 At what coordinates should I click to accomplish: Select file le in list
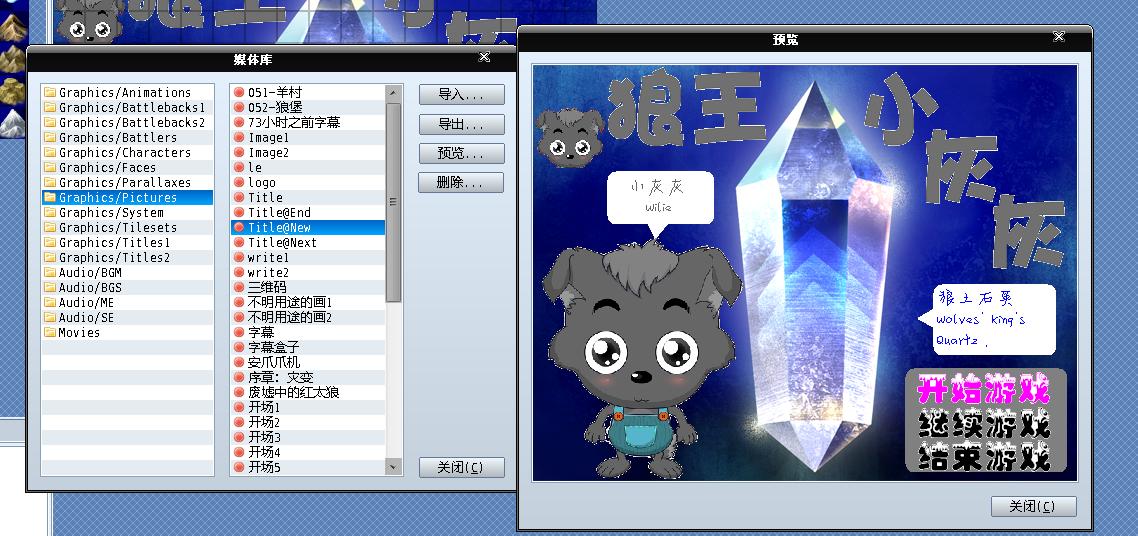pyautogui.click(x=308, y=168)
